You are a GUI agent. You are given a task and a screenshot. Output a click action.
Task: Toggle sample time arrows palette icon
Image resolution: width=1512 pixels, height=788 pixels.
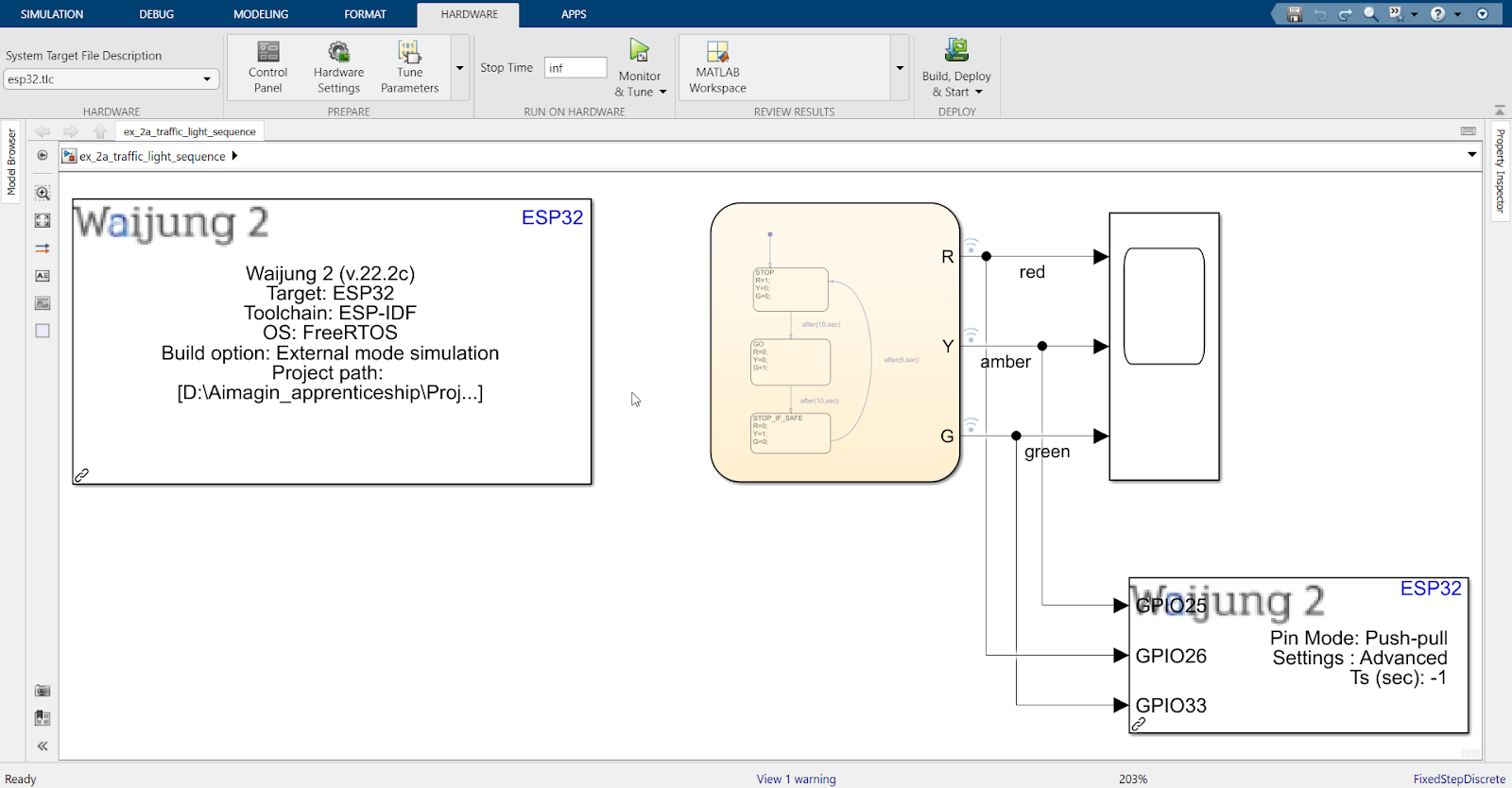coord(43,248)
